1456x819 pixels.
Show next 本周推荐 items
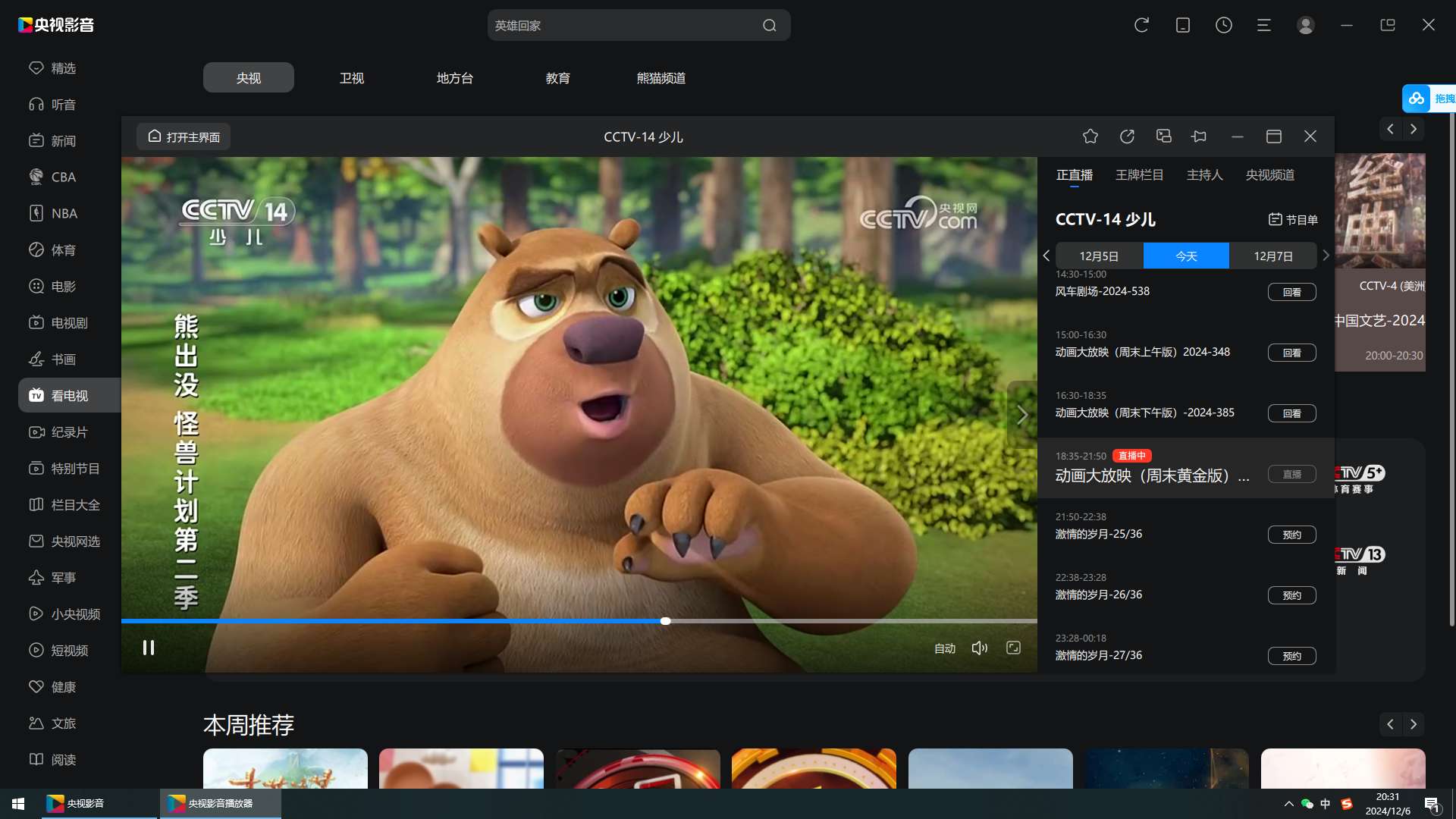click(x=1414, y=724)
